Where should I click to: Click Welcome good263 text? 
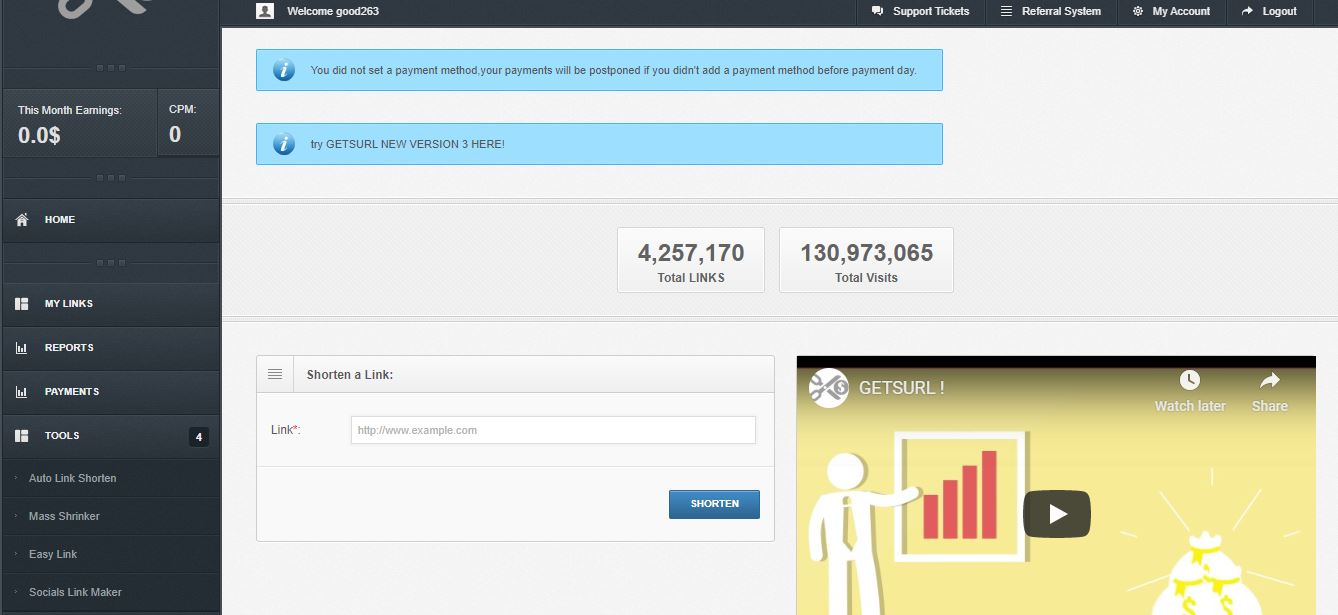(333, 12)
